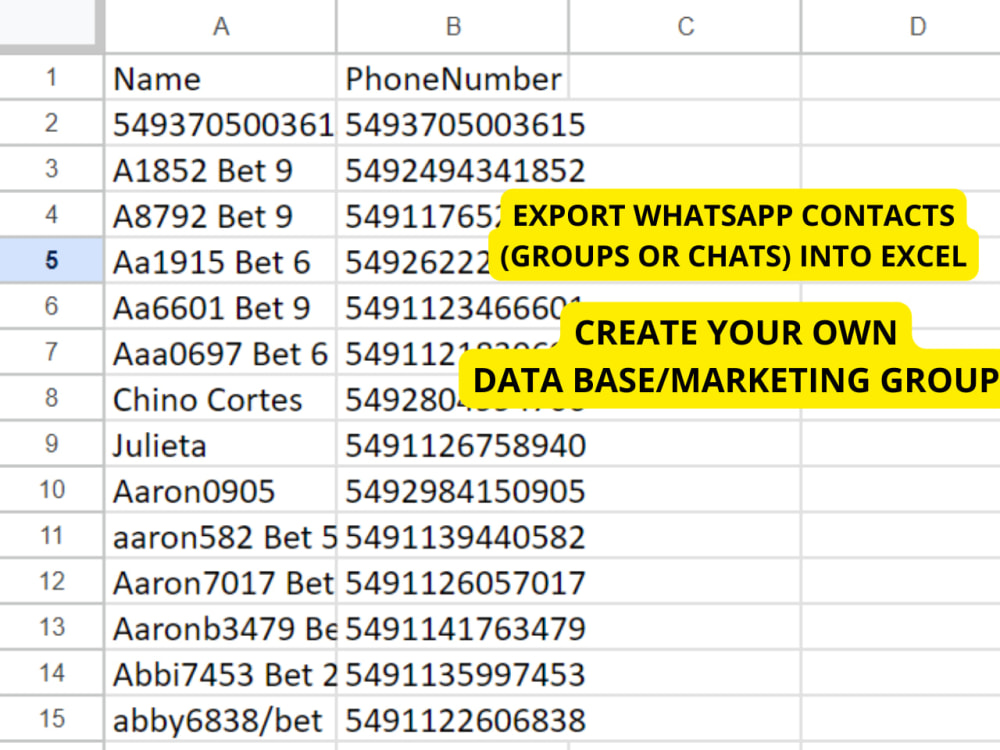
Task: Select column header A
Action: click(220, 26)
